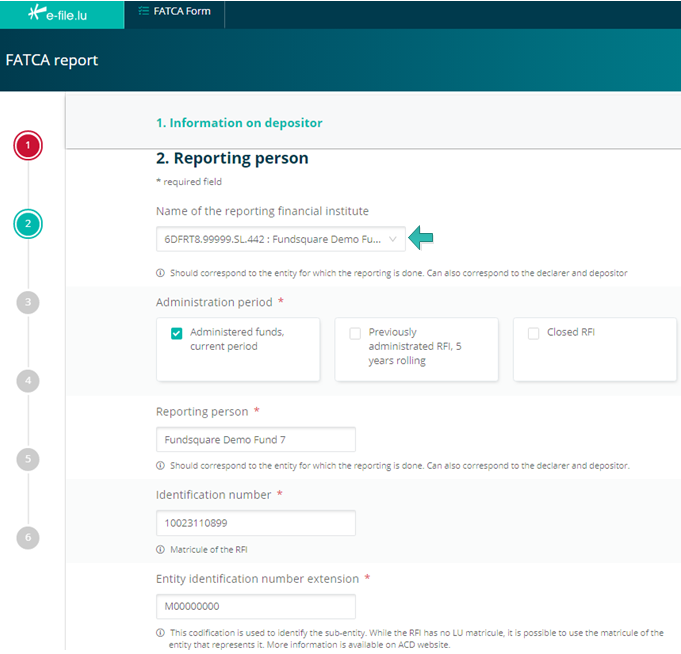Click the Identification number field
The height and width of the screenshot is (654, 681).
click(x=256, y=523)
